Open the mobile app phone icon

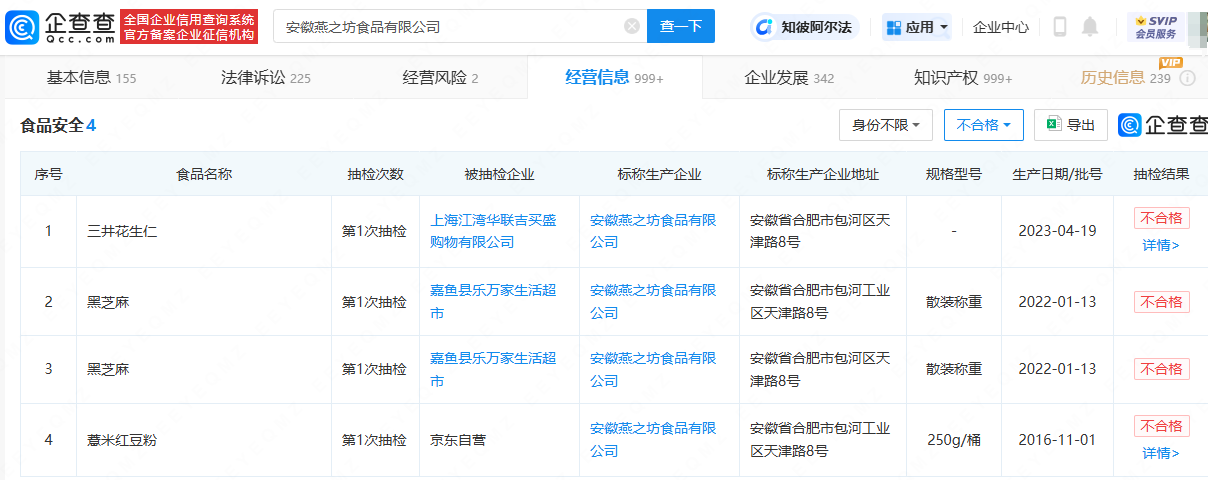coord(1060,27)
